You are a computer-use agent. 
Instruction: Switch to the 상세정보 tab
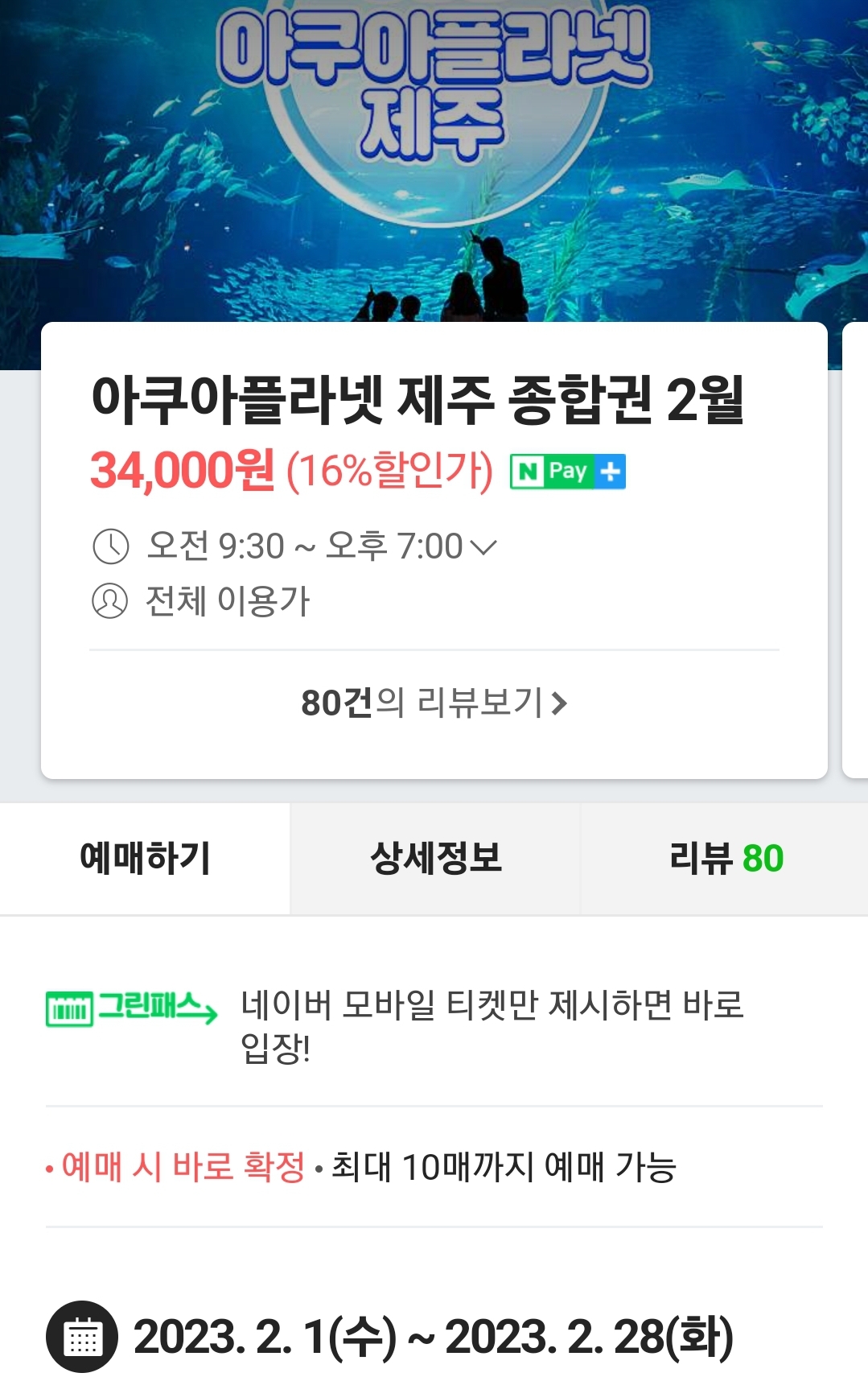pyautogui.click(x=435, y=859)
